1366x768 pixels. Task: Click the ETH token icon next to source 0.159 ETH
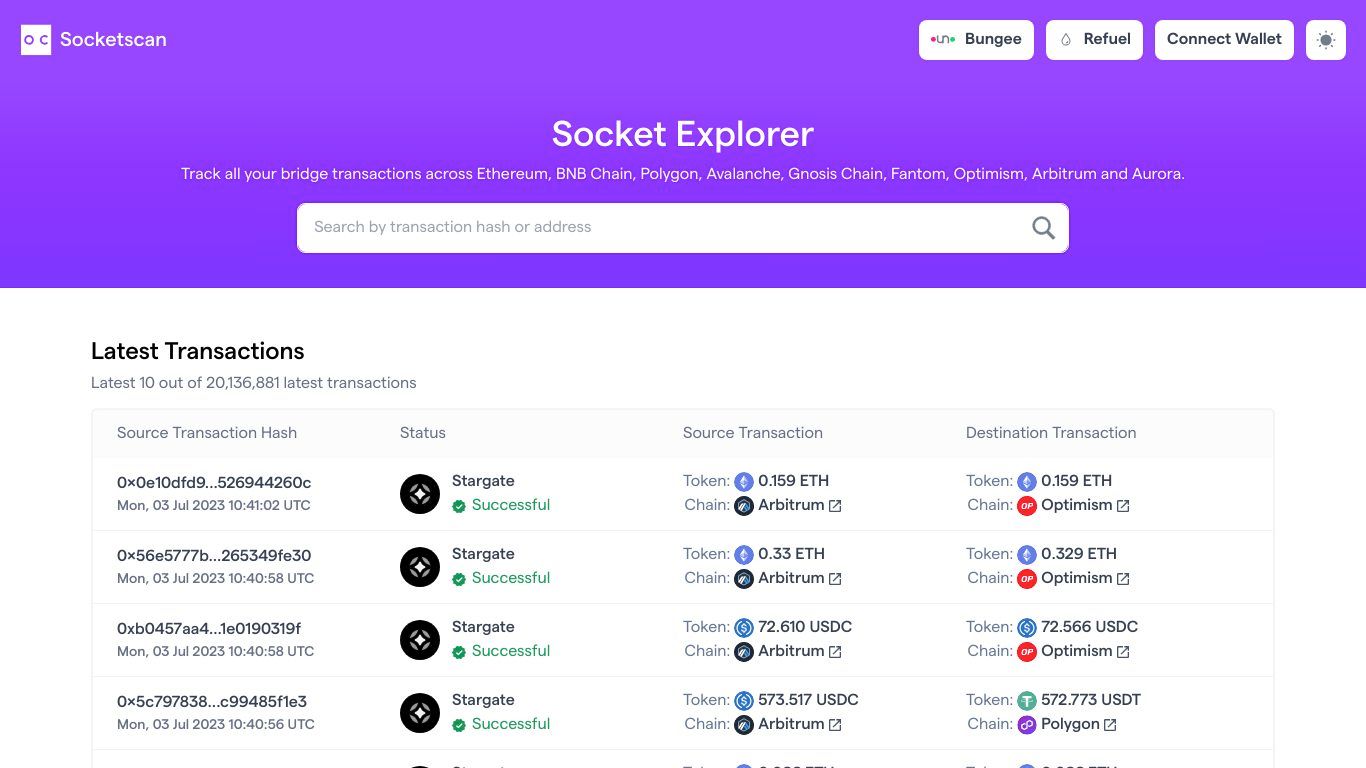744,482
